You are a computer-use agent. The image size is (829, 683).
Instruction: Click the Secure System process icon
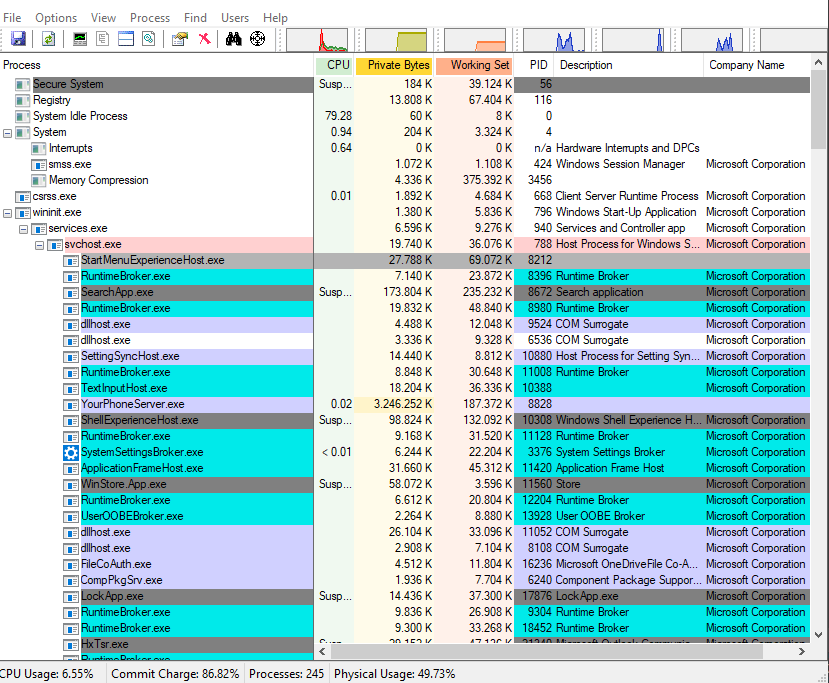coord(22,85)
